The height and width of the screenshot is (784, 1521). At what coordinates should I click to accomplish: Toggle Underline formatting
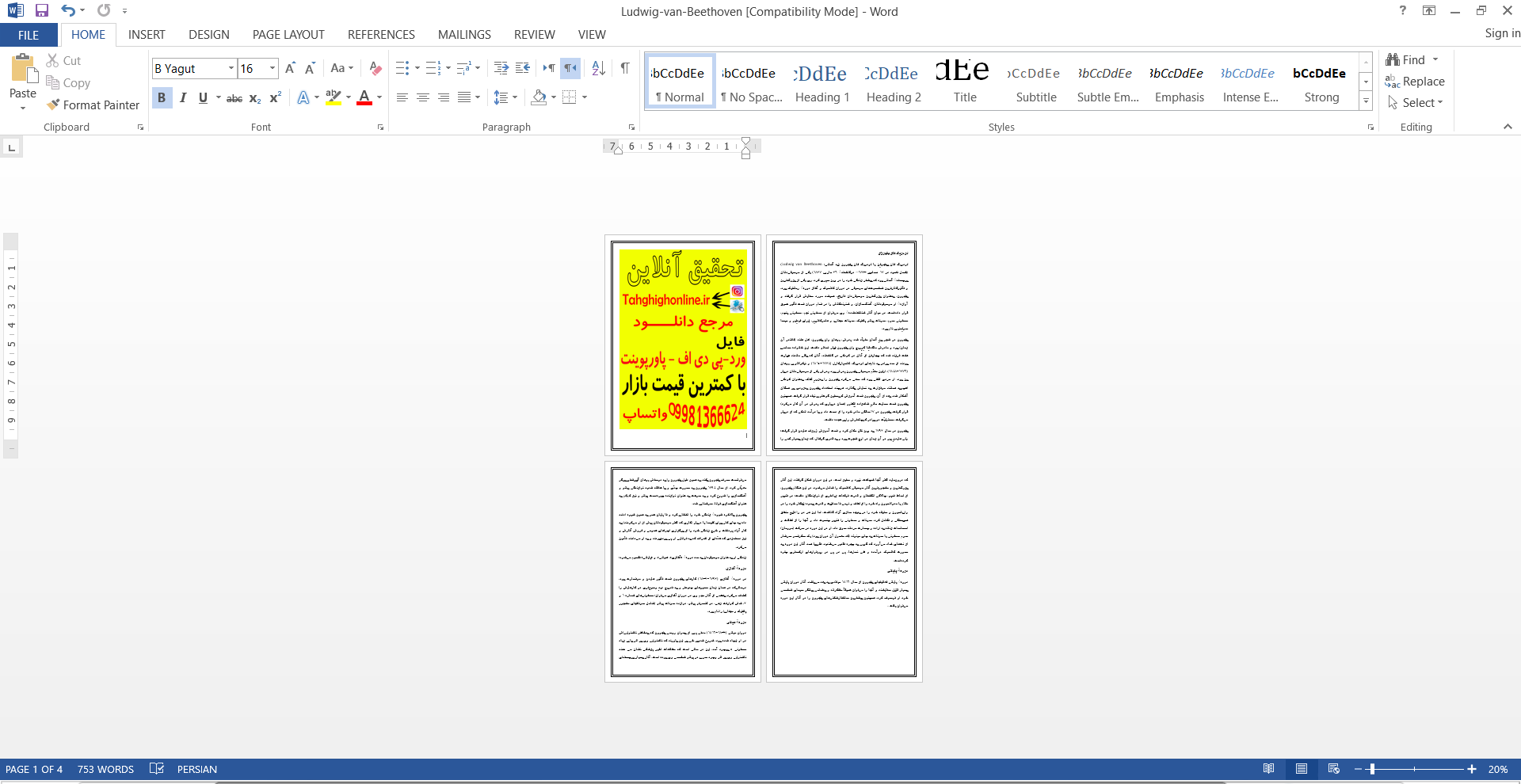(x=204, y=98)
